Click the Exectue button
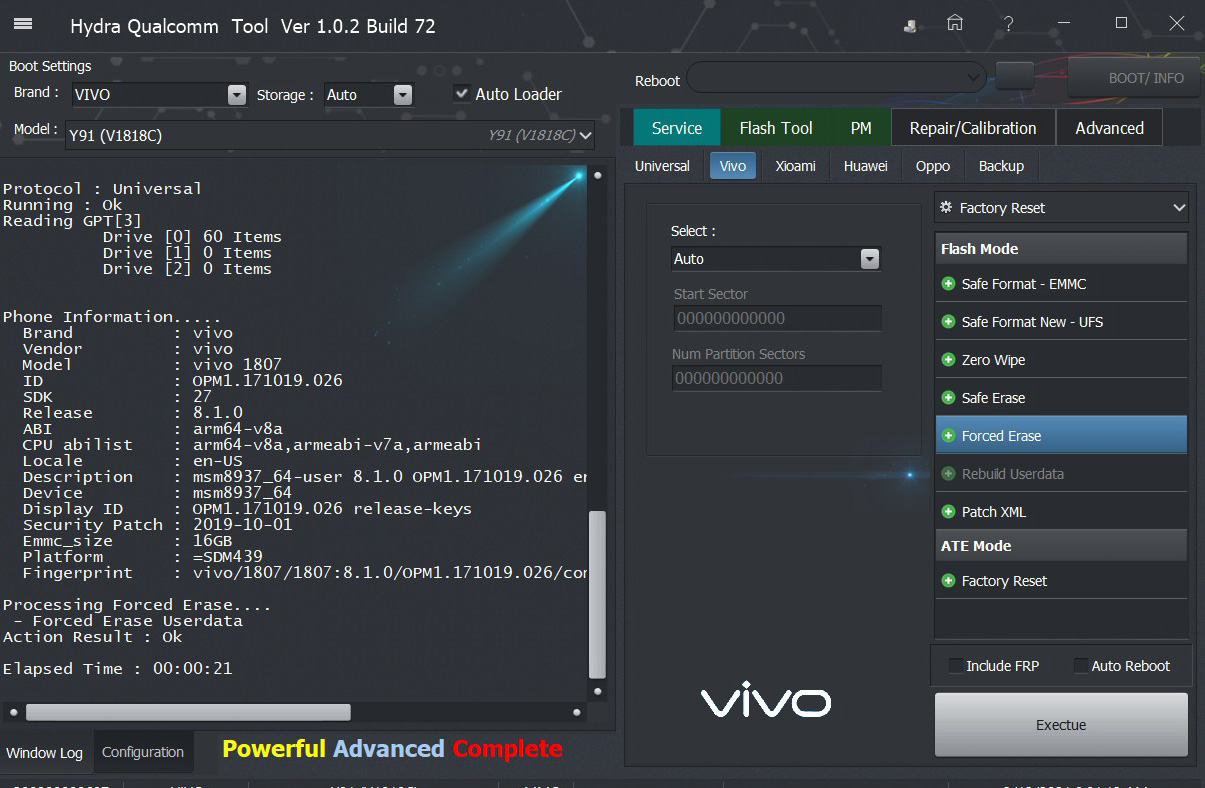This screenshot has width=1205, height=788. (x=1061, y=725)
